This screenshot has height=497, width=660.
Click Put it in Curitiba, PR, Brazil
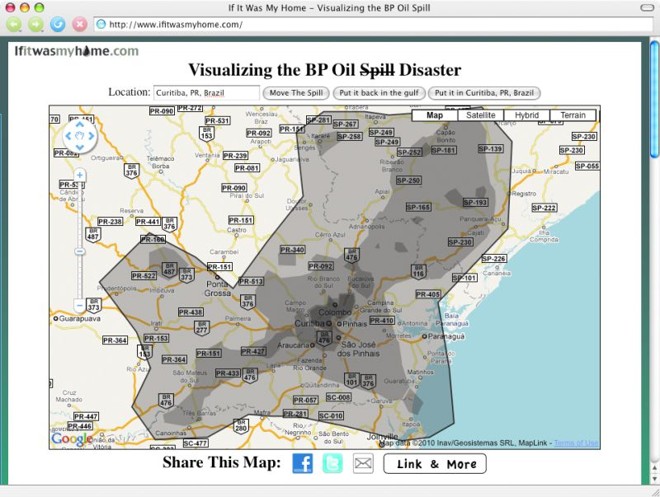pos(484,93)
